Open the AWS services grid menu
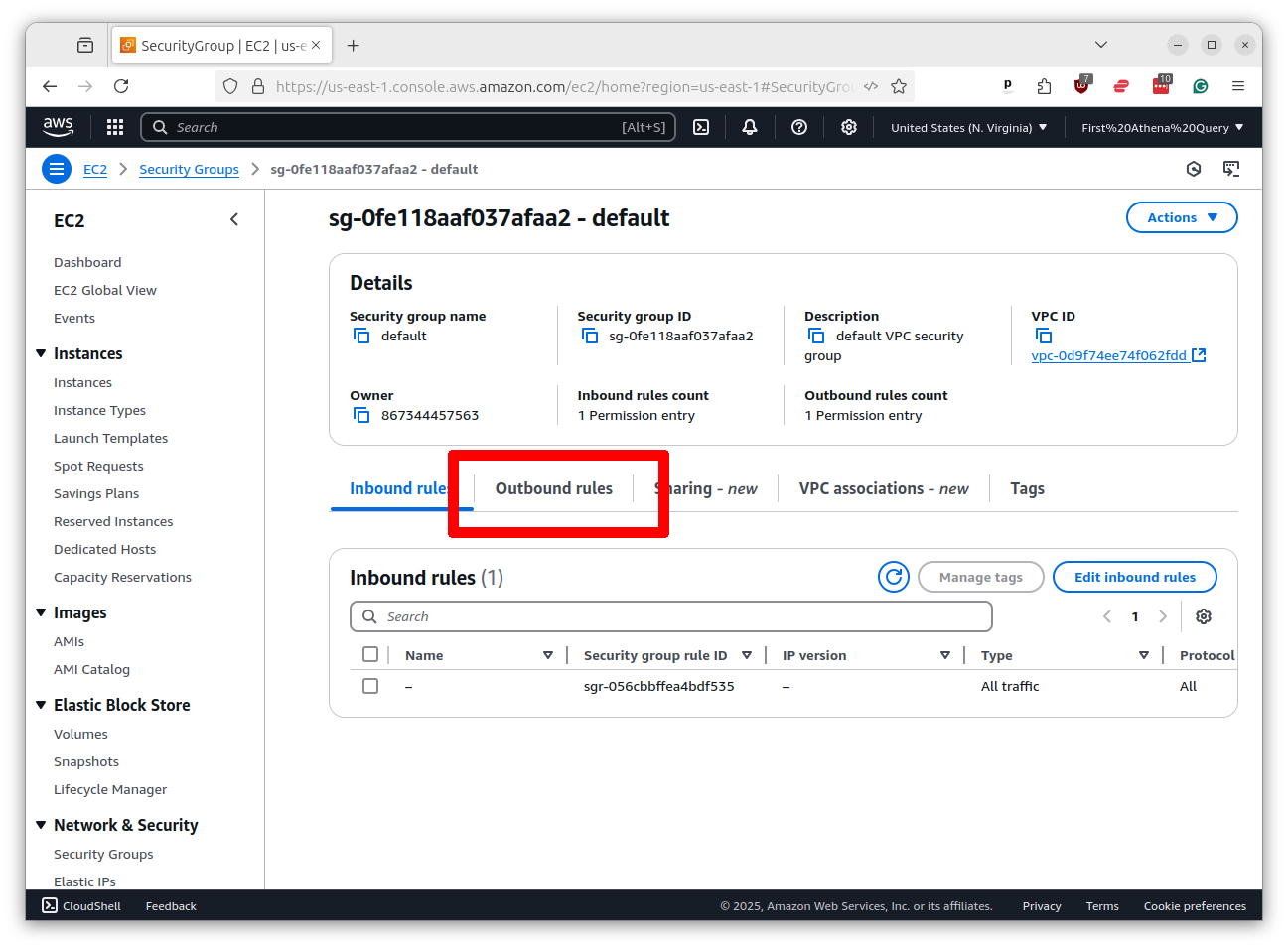The height and width of the screenshot is (949, 1288). coord(115,127)
